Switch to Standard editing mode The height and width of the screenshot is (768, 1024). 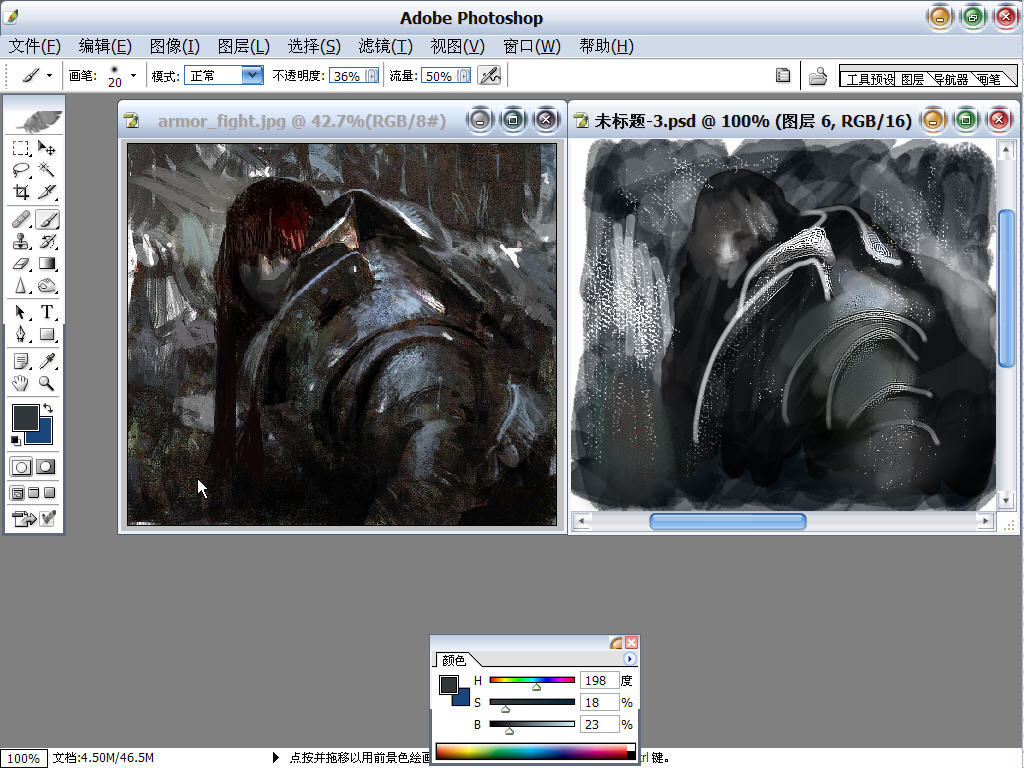pos(21,467)
